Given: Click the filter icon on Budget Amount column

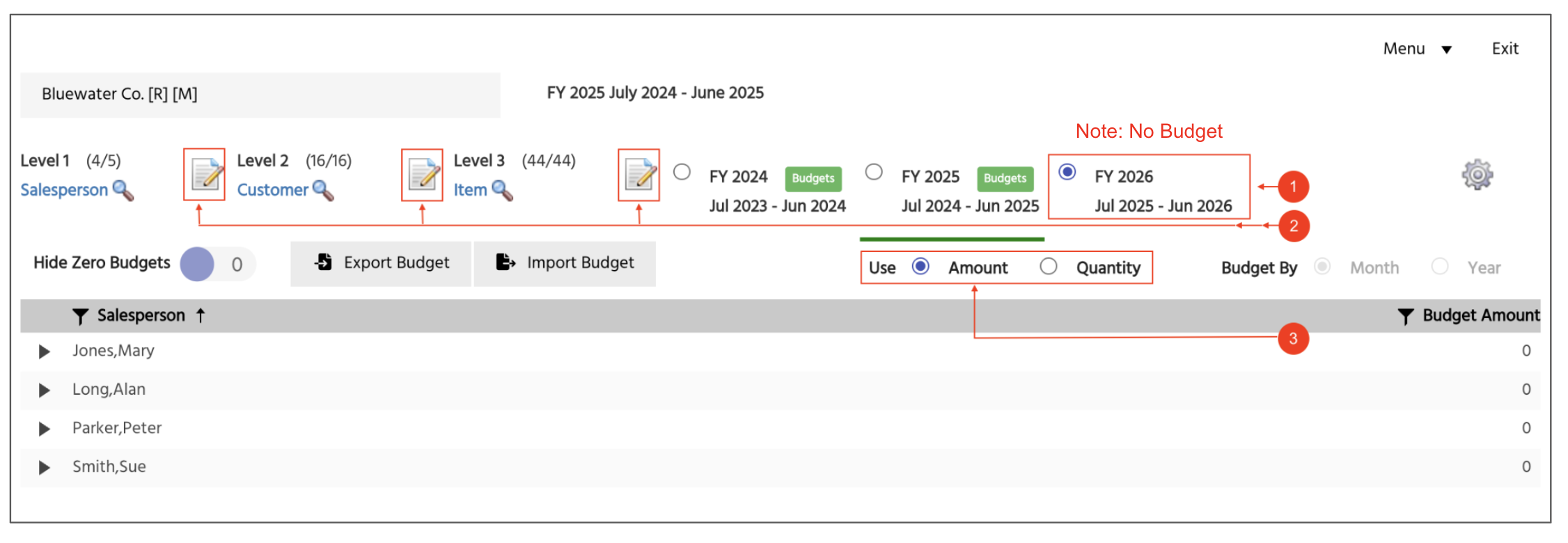Looking at the screenshot, I should (1405, 316).
